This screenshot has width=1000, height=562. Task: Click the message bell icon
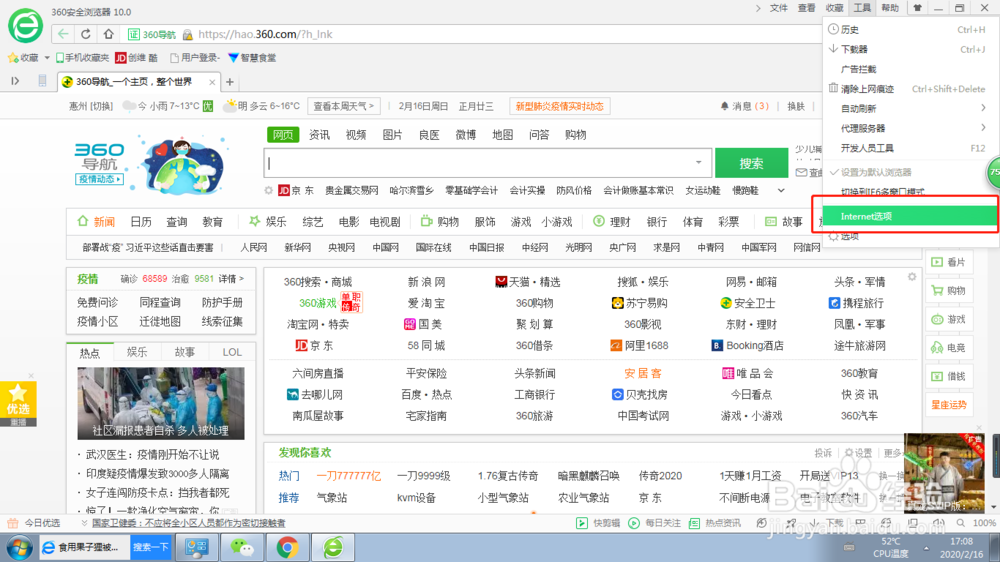pyautogui.click(x=724, y=106)
